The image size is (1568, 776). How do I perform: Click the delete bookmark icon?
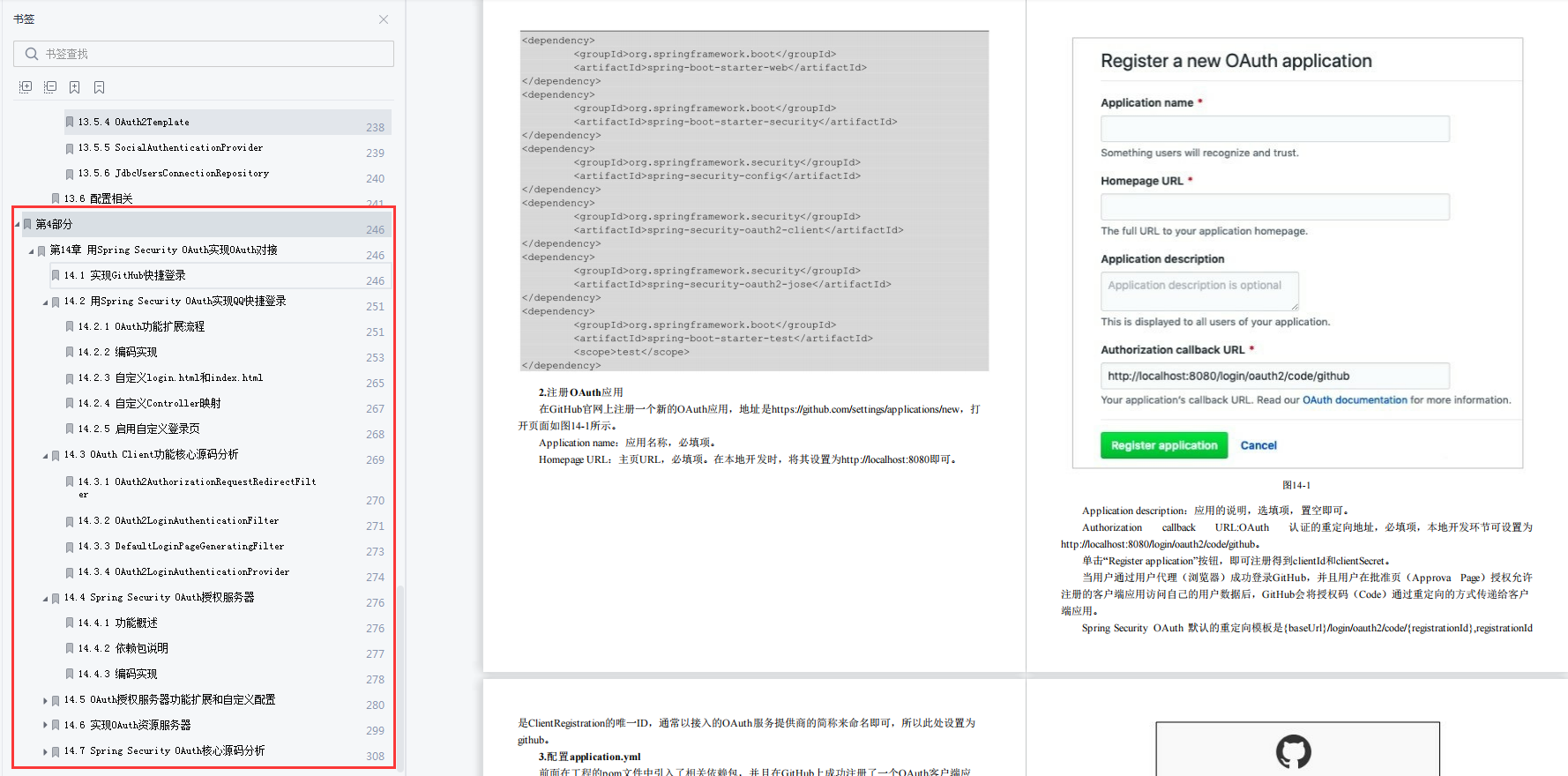coord(100,87)
